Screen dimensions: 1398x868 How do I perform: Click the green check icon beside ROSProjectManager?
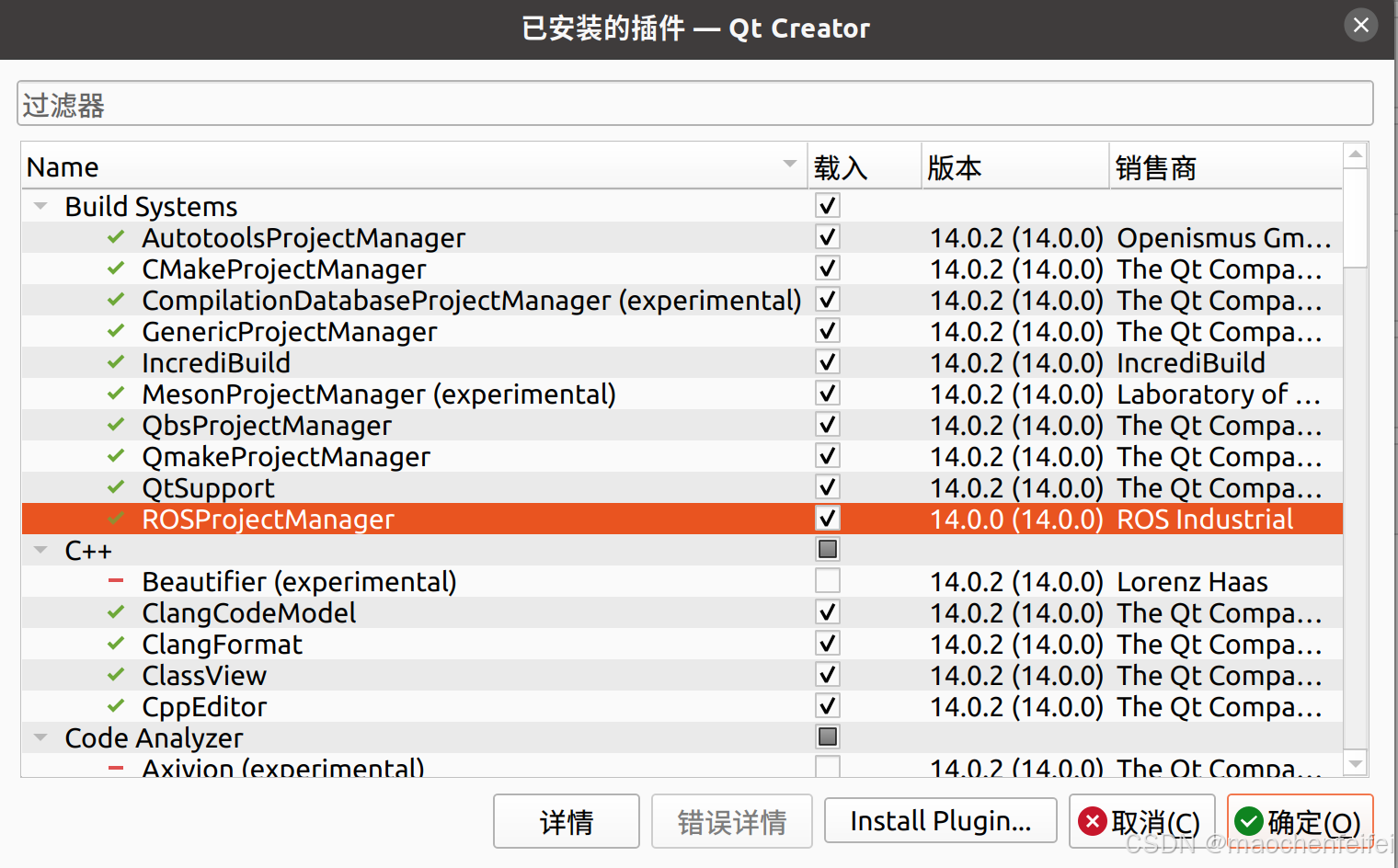[115, 519]
